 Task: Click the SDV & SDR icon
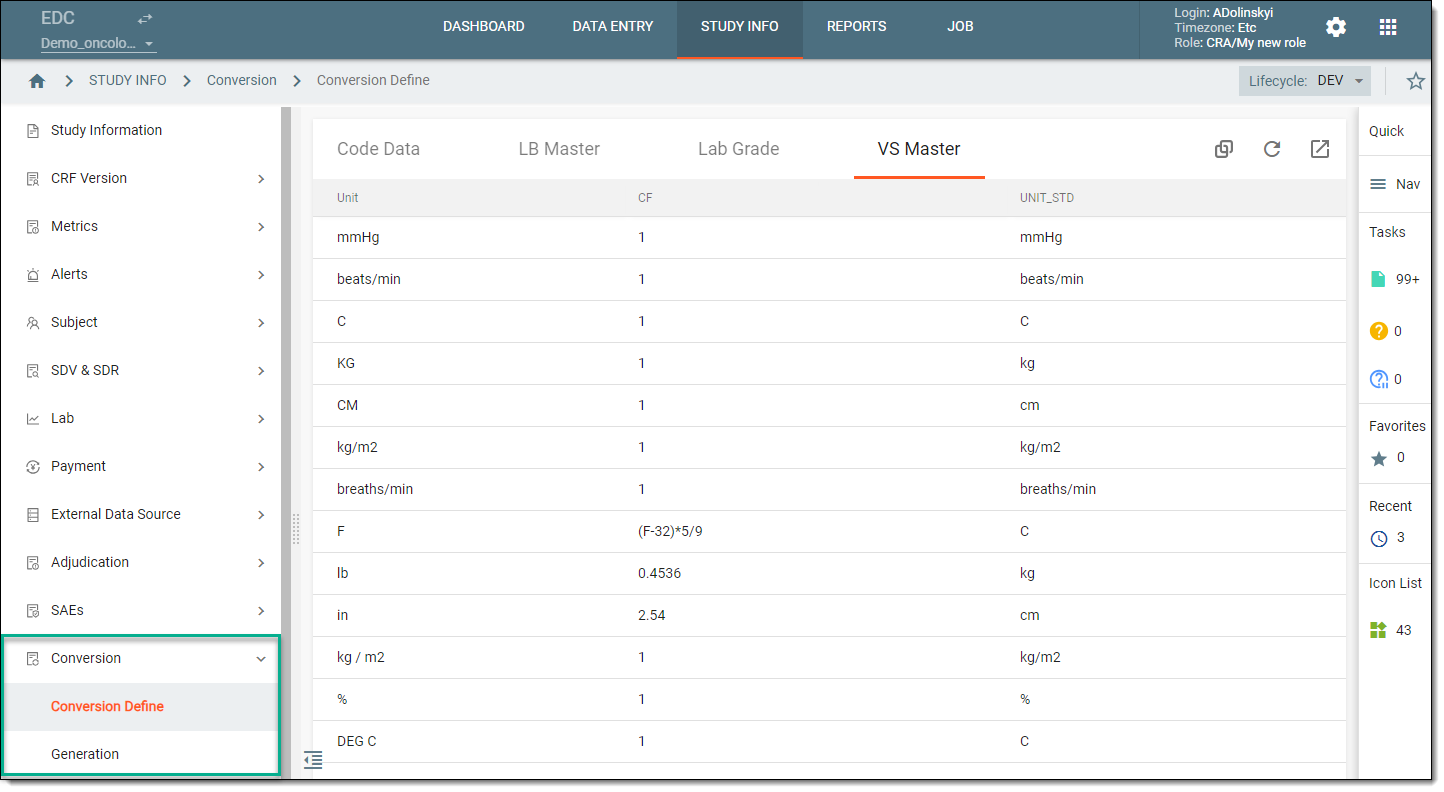[33, 371]
